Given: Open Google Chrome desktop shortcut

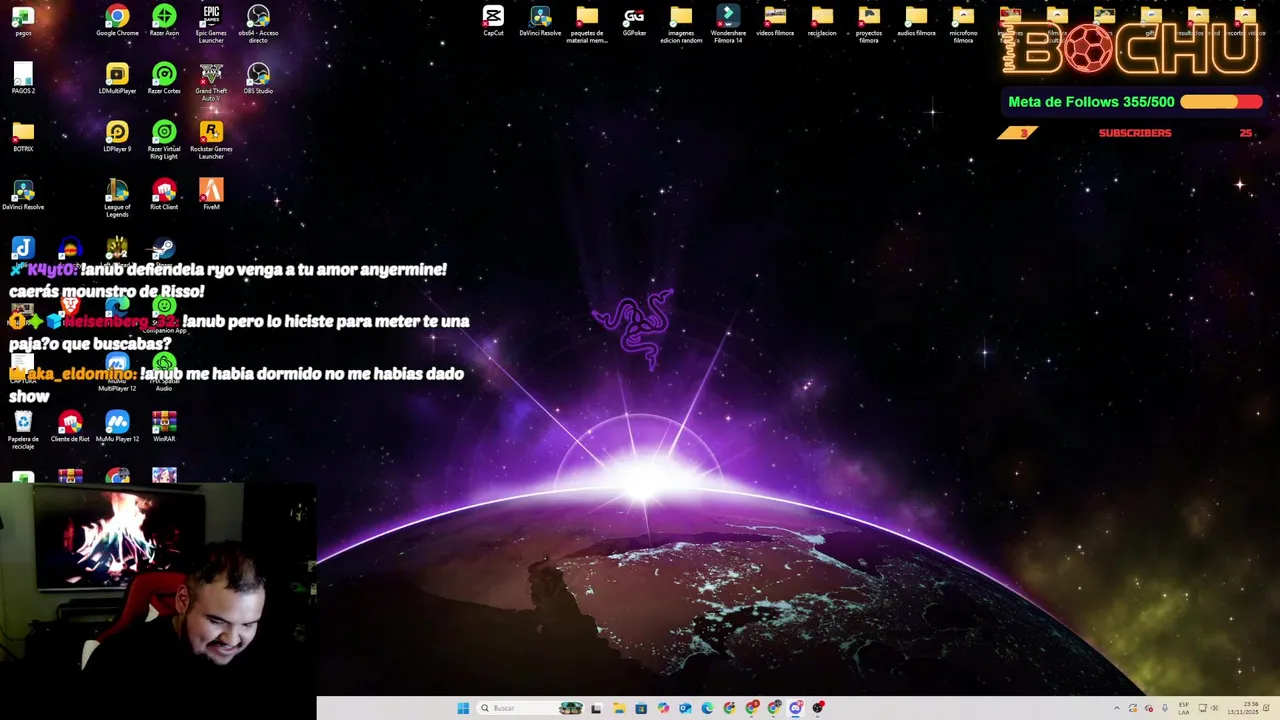Looking at the screenshot, I should point(117,21).
